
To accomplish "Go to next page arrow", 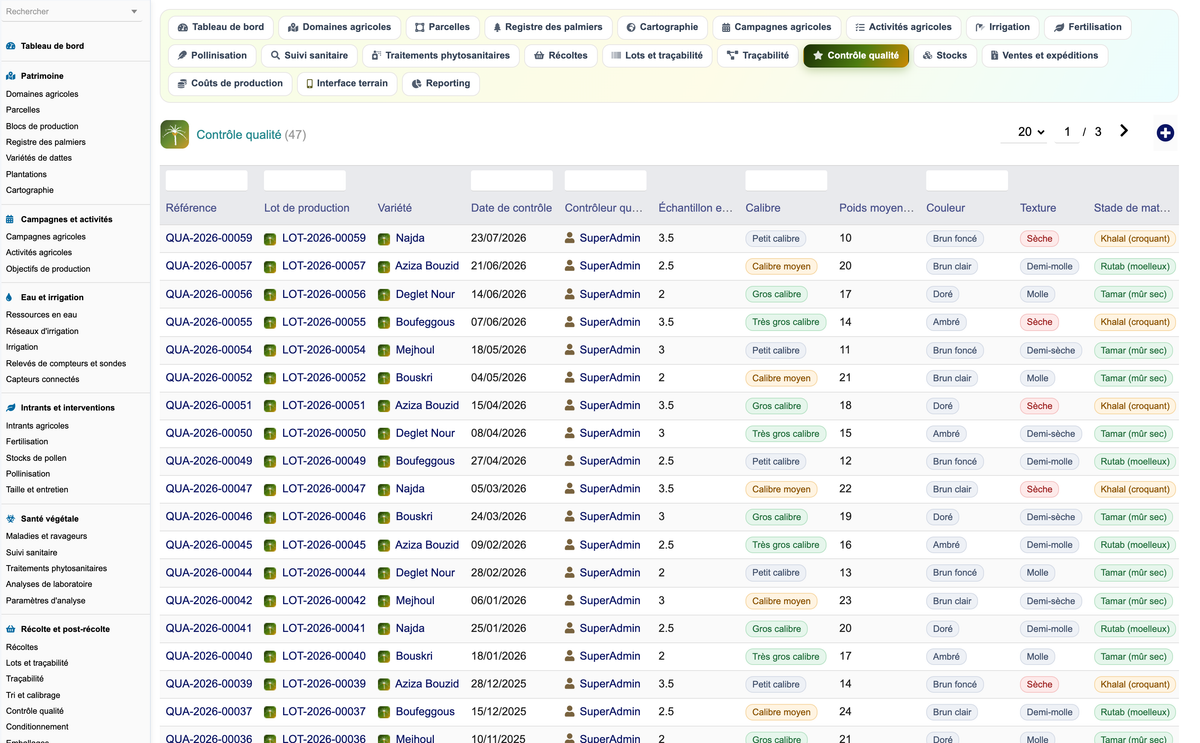I will pos(1124,131).
